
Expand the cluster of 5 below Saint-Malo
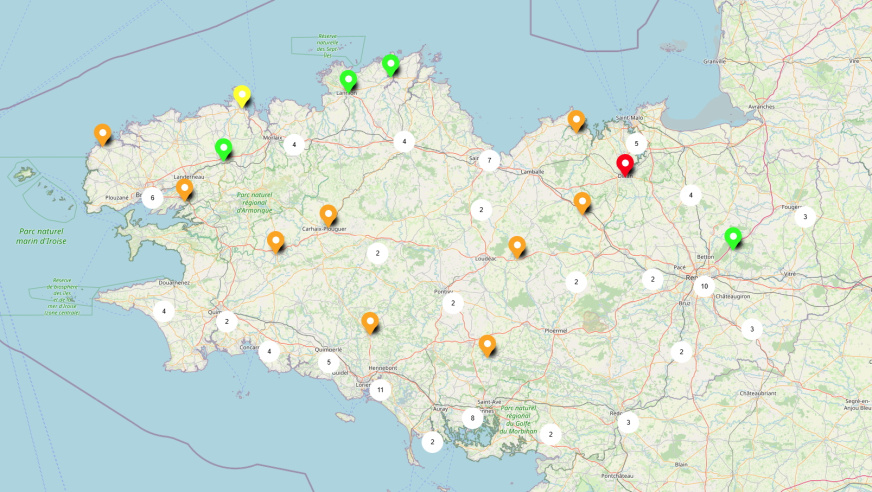635,144
